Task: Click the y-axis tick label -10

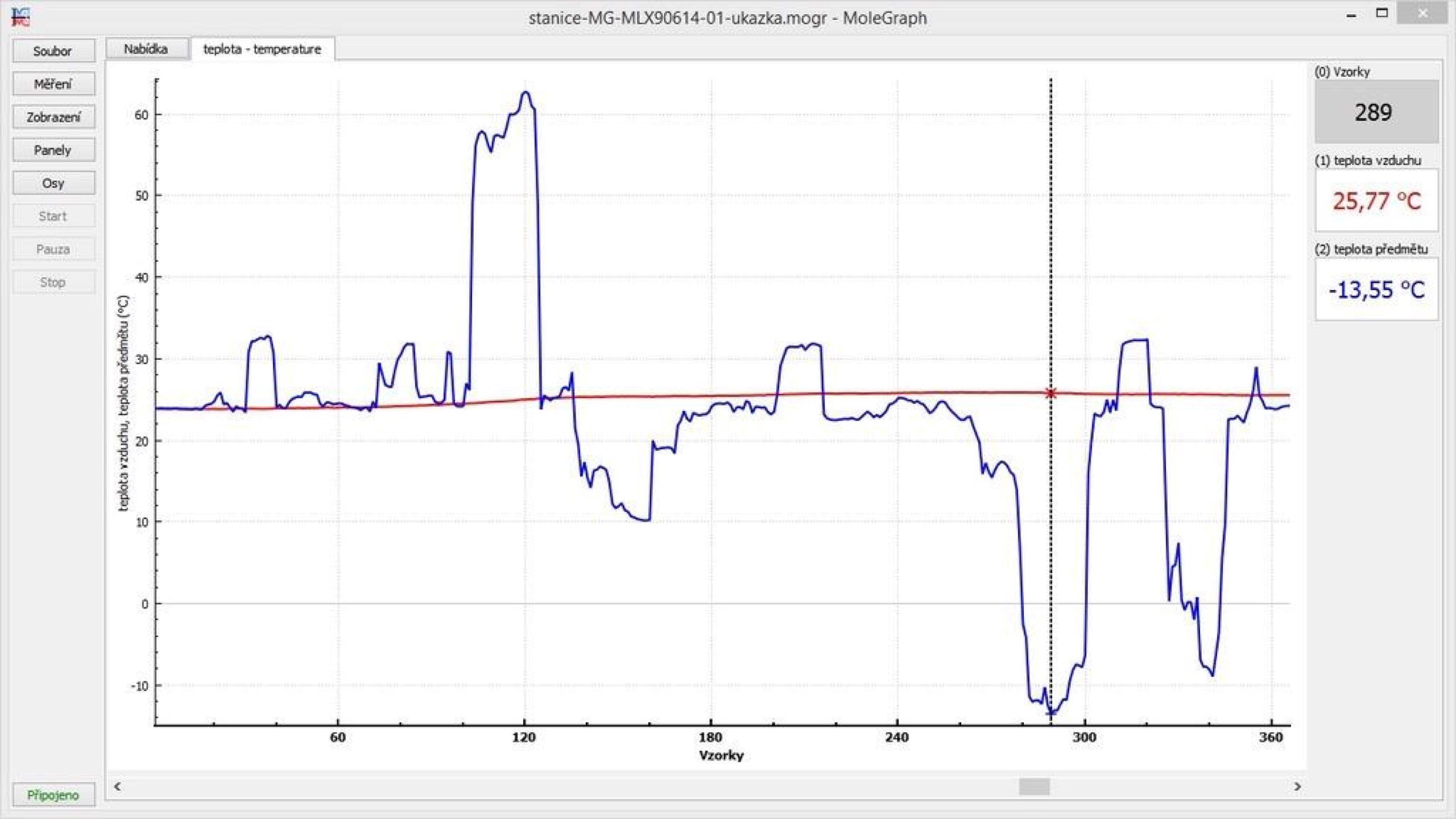Action: [139, 685]
